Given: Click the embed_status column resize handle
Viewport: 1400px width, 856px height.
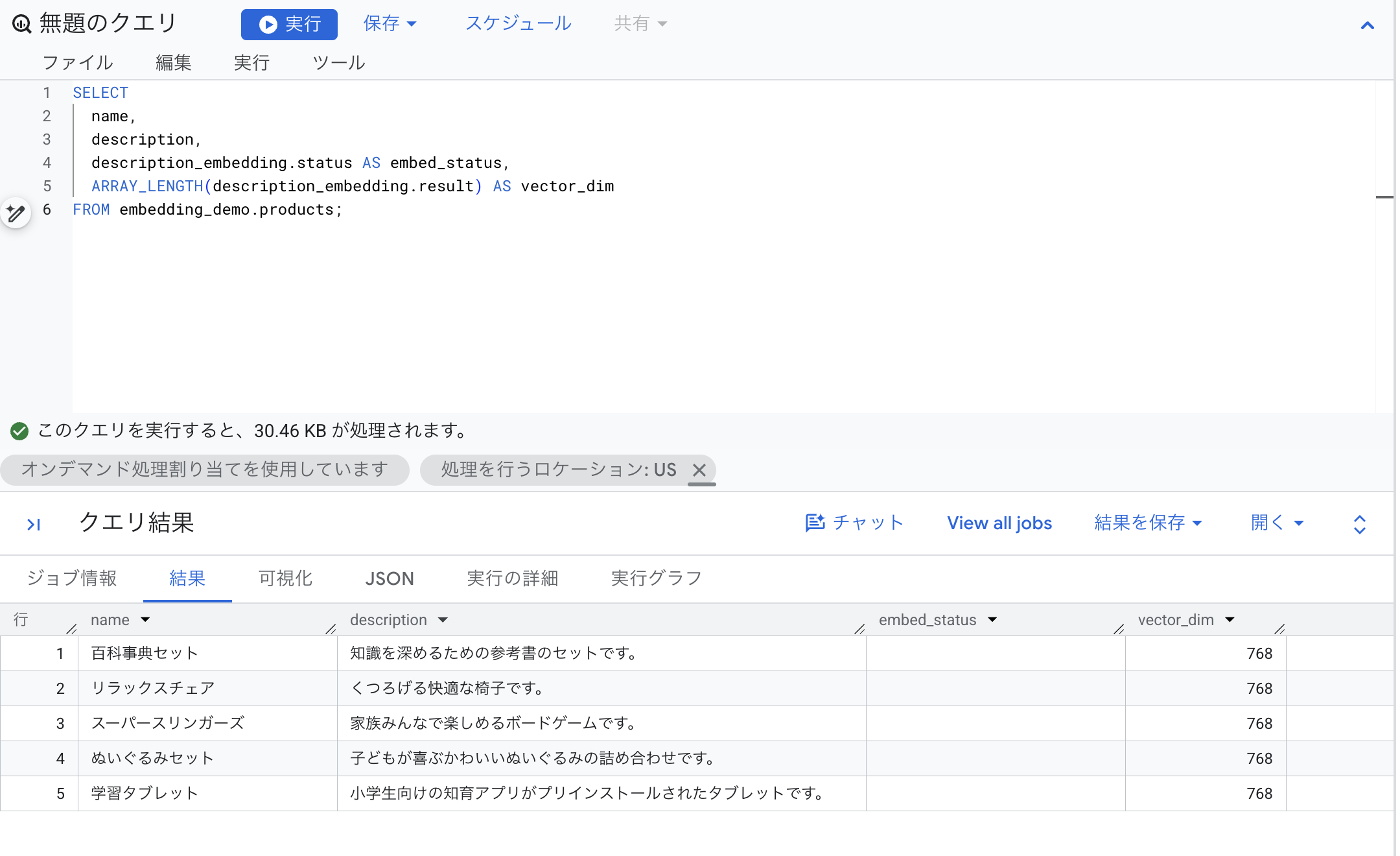Looking at the screenshot, I should pos(1119,628).
